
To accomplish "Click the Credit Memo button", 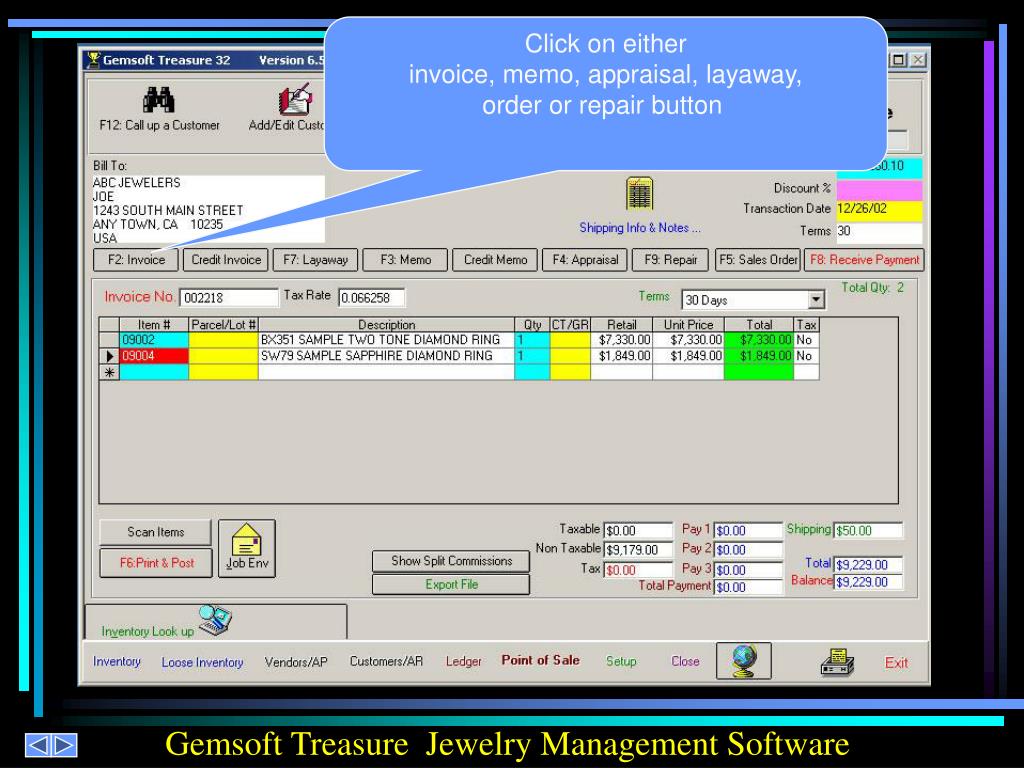I will click(495, 260).
